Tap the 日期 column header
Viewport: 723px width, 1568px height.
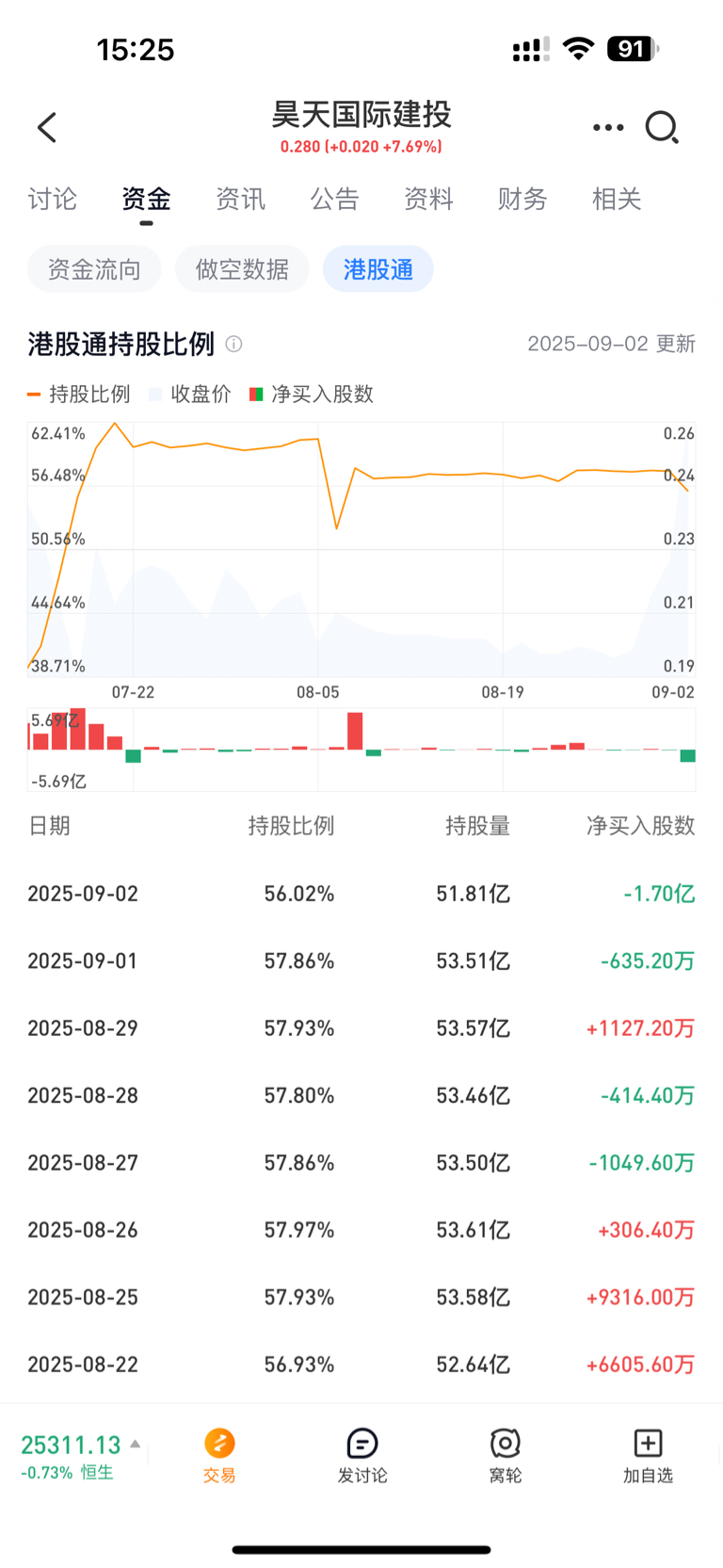pyautogui.click(x=49, y=826)
